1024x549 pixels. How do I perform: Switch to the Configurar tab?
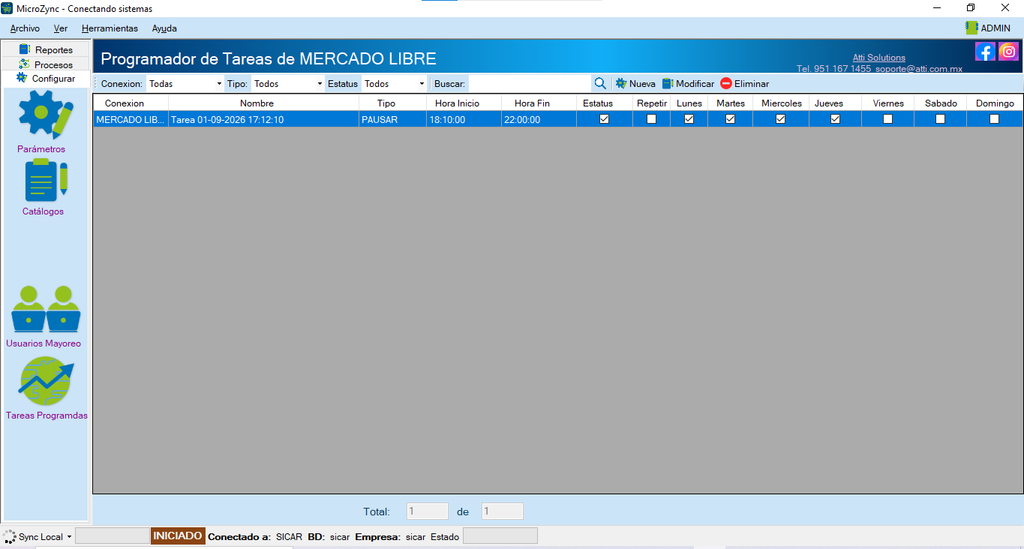46,78
